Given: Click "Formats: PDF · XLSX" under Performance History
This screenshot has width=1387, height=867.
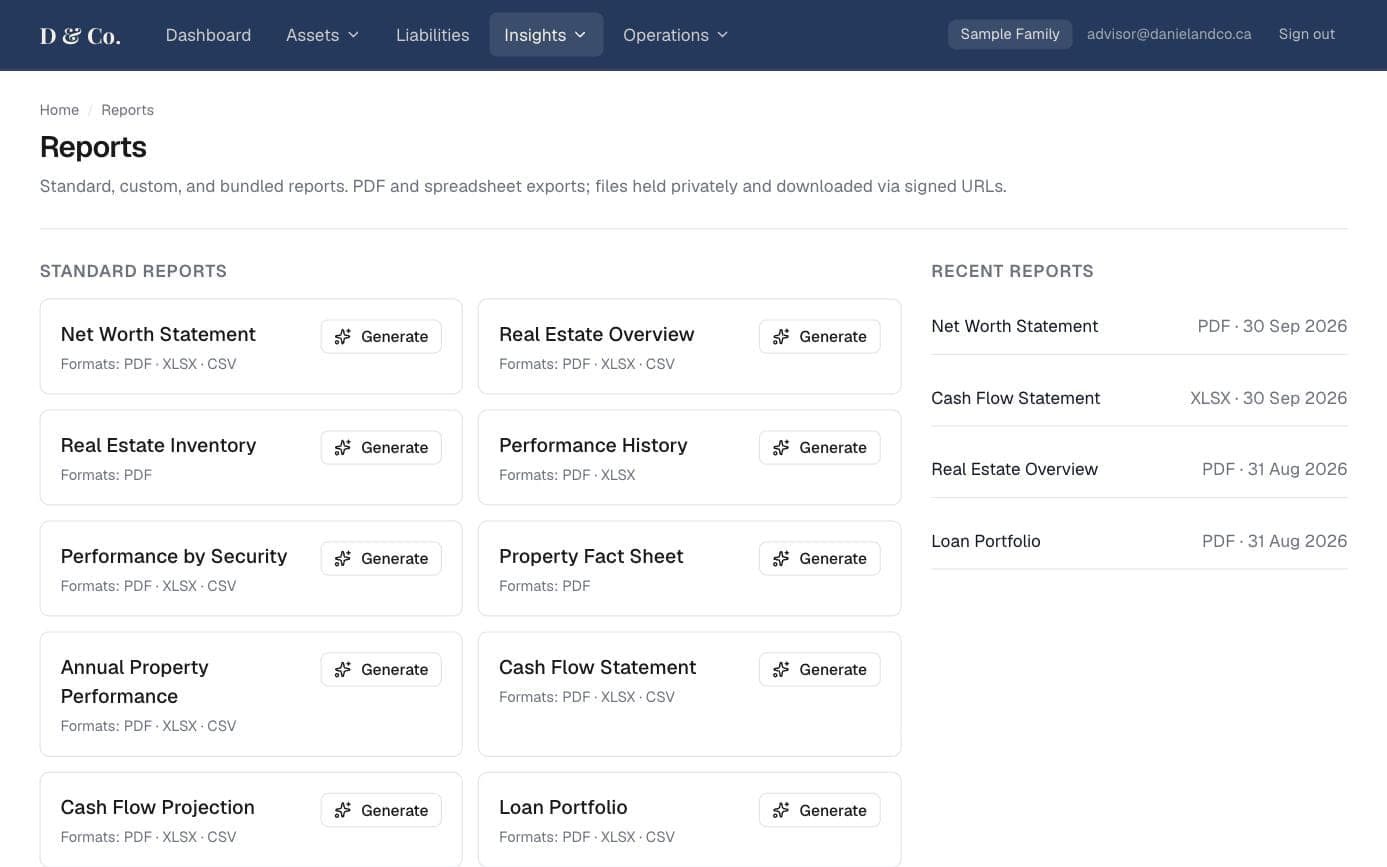Looking at the screenshot, I should (x=567, y=475).
